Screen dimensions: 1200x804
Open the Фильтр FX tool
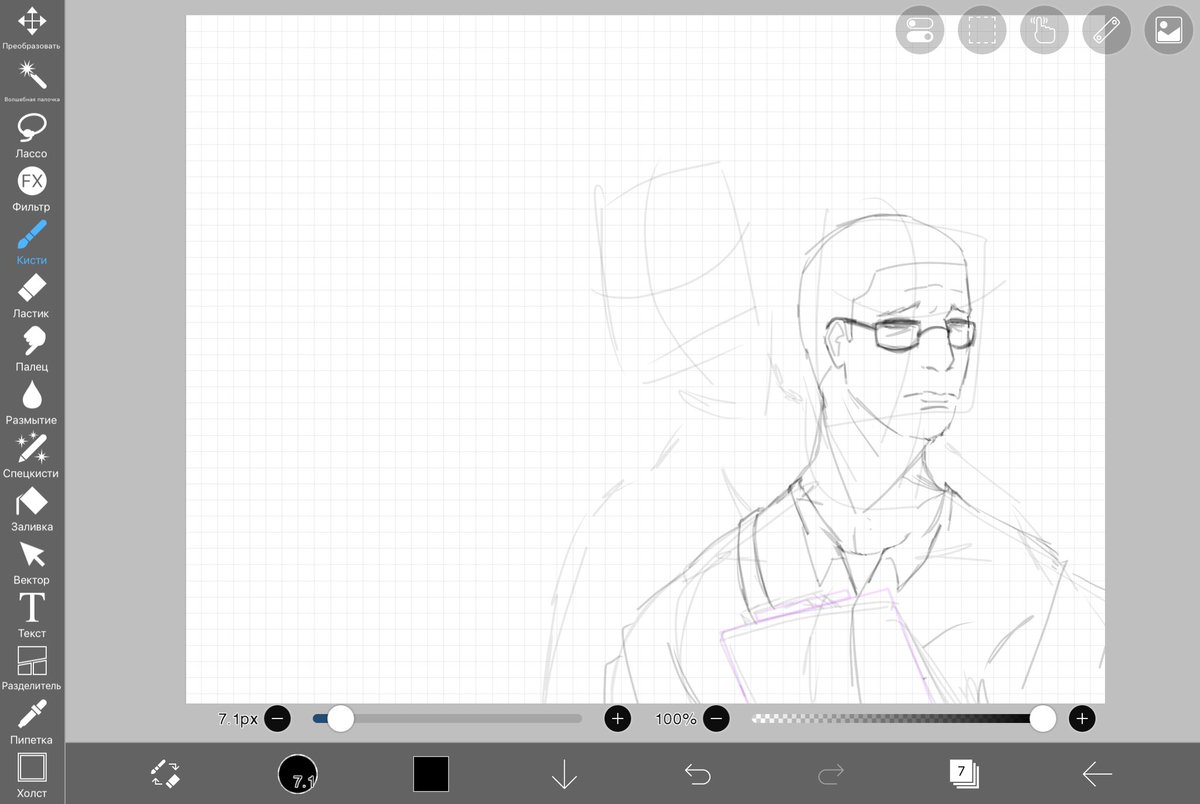(x=32, y=188)
